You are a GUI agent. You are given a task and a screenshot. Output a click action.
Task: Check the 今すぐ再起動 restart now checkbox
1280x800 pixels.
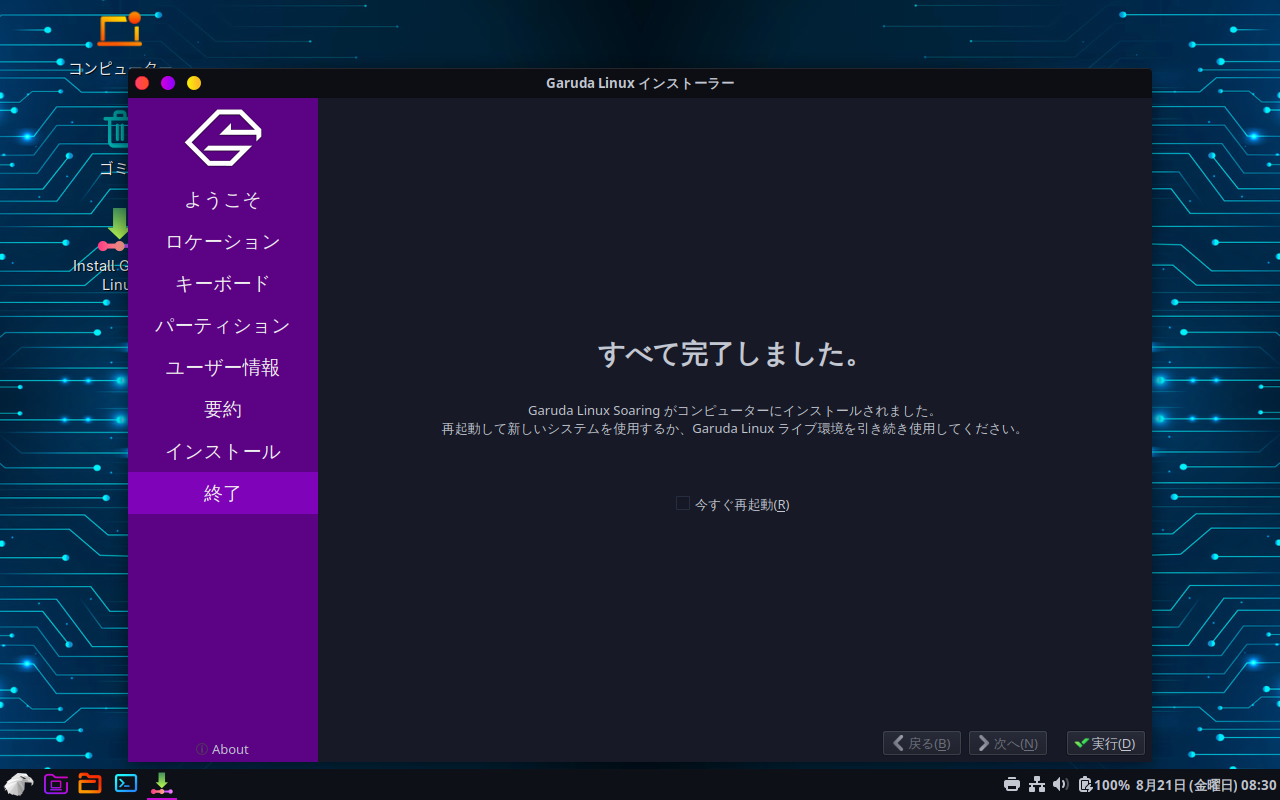click(683, 504)
